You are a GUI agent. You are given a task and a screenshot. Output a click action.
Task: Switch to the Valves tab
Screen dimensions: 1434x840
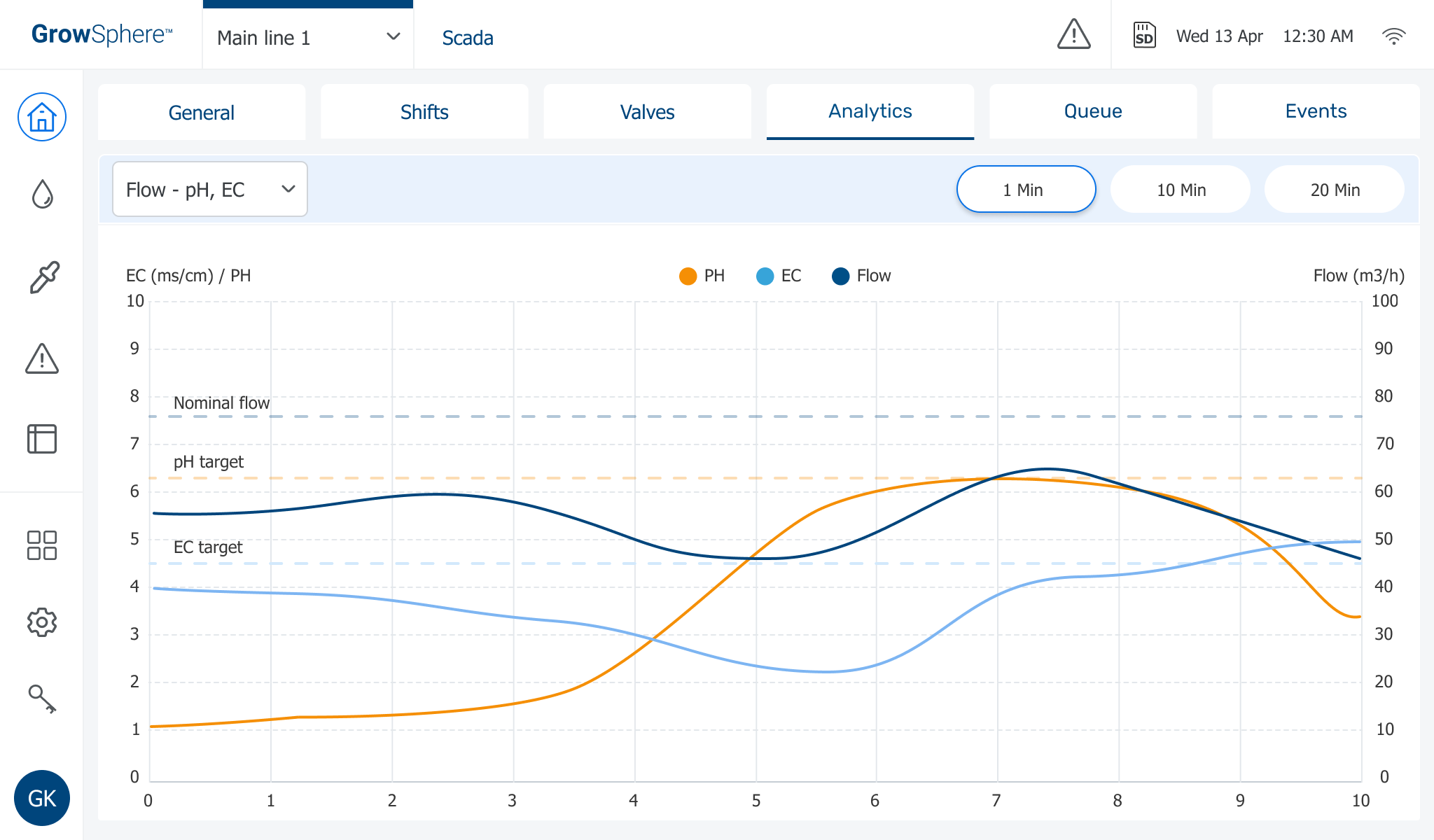click(x=647, y=112)
